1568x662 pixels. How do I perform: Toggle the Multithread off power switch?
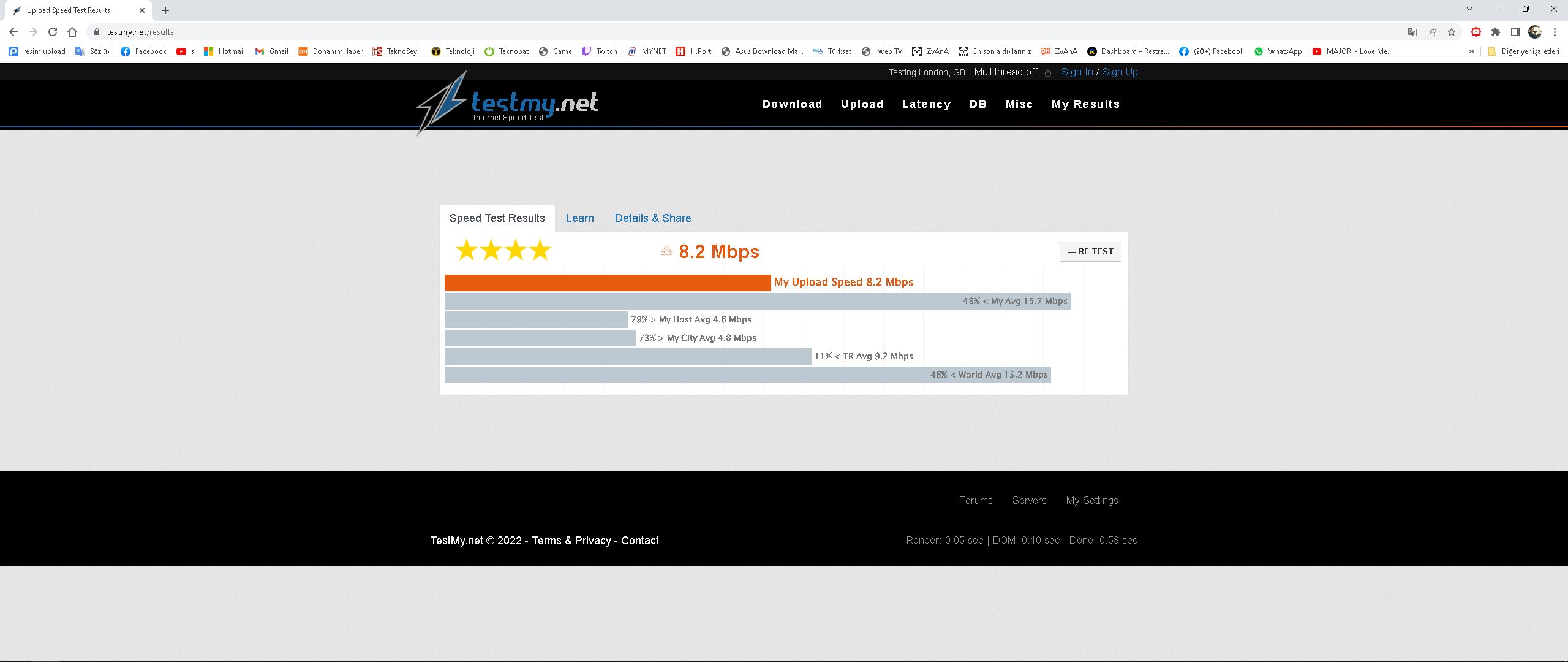pyautogui.click(x=1047, y=73)
